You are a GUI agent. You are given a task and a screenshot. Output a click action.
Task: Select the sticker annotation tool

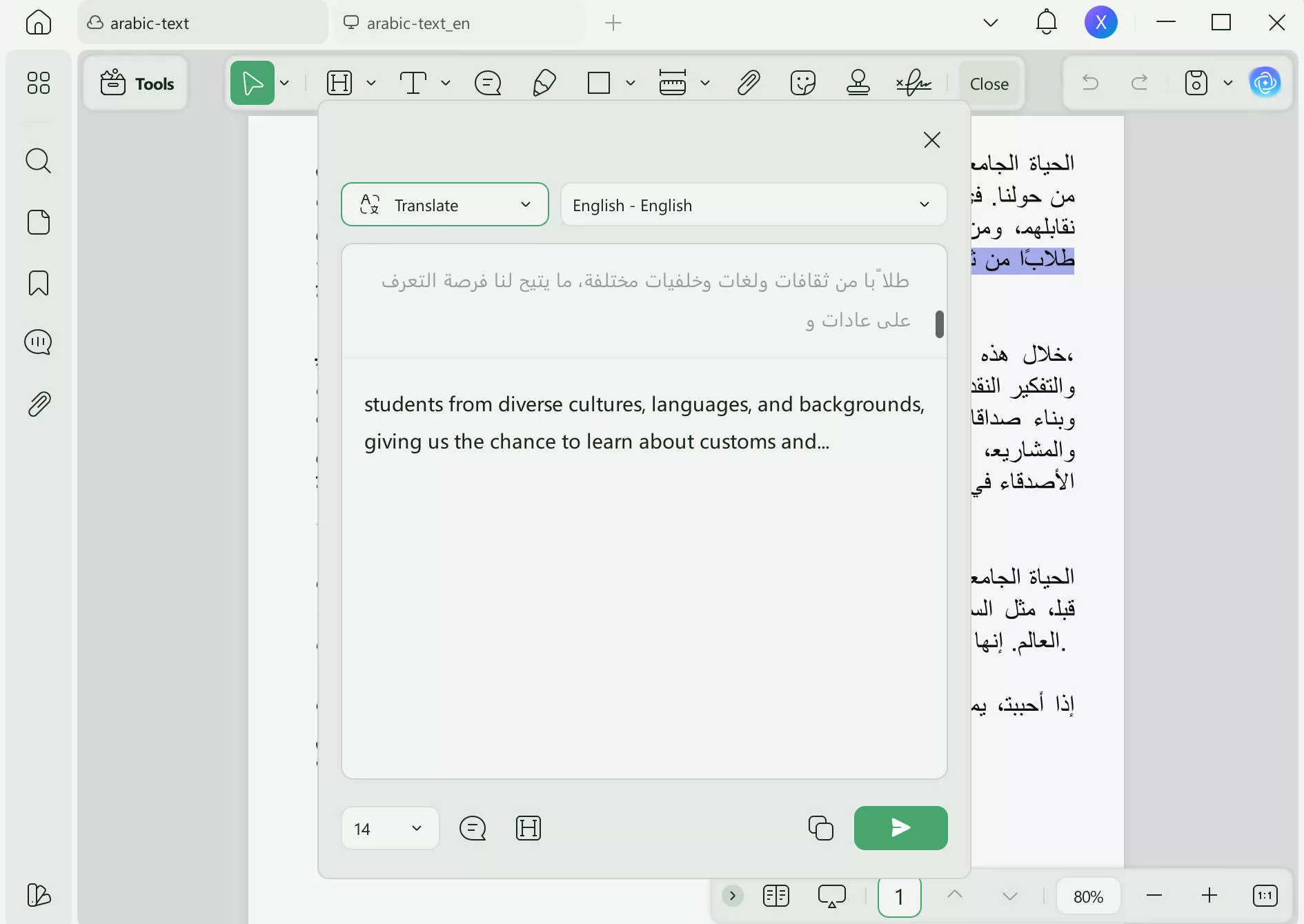point(804,83)
